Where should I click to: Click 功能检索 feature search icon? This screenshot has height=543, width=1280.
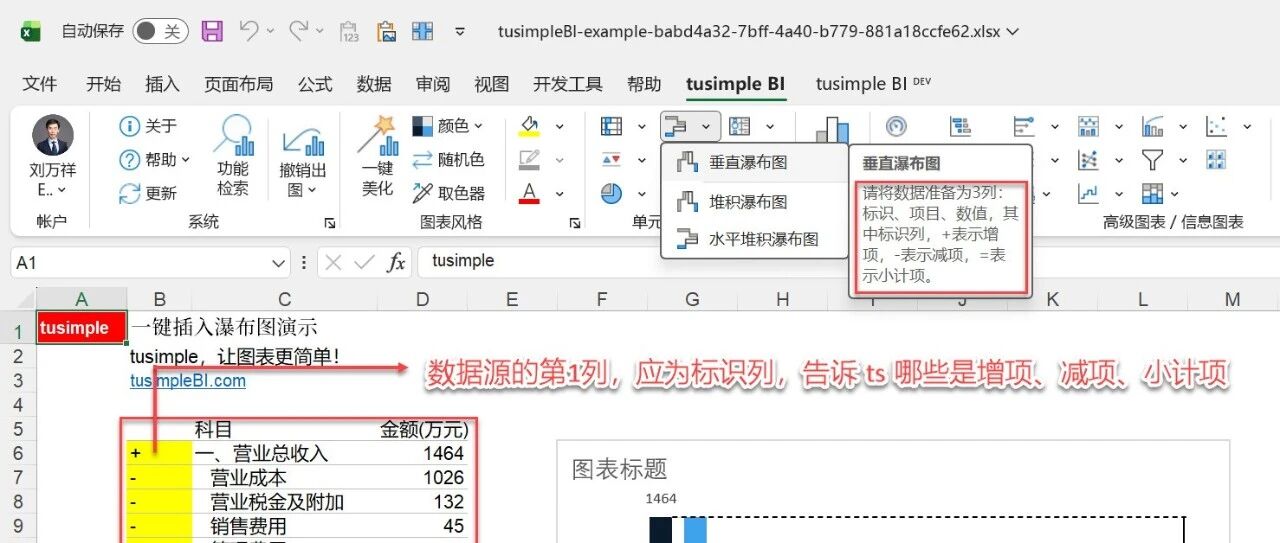tap(233, 156)
